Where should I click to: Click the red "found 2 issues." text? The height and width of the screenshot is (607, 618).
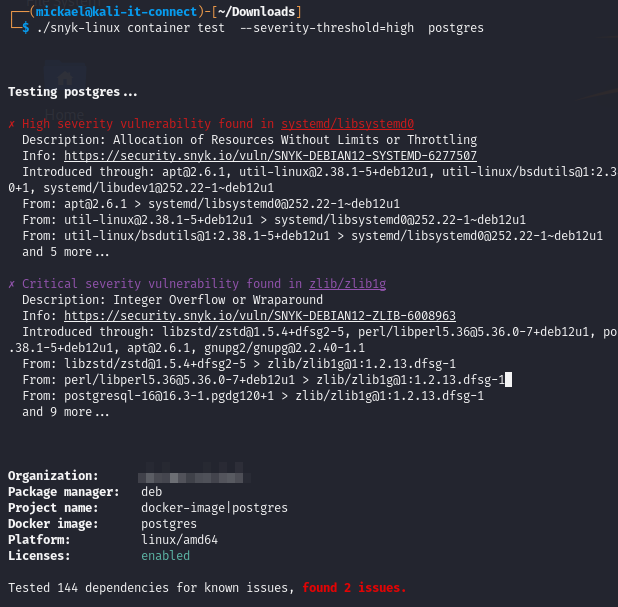coord(354,587)
